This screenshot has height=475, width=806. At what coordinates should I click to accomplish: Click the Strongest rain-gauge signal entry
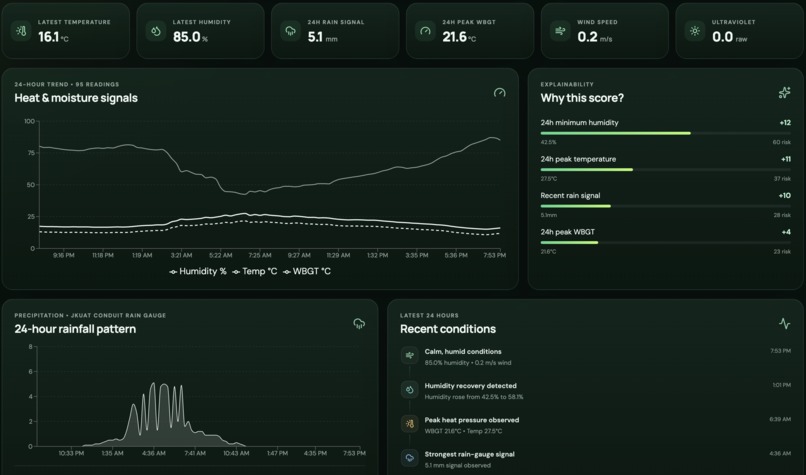(596, 460)
